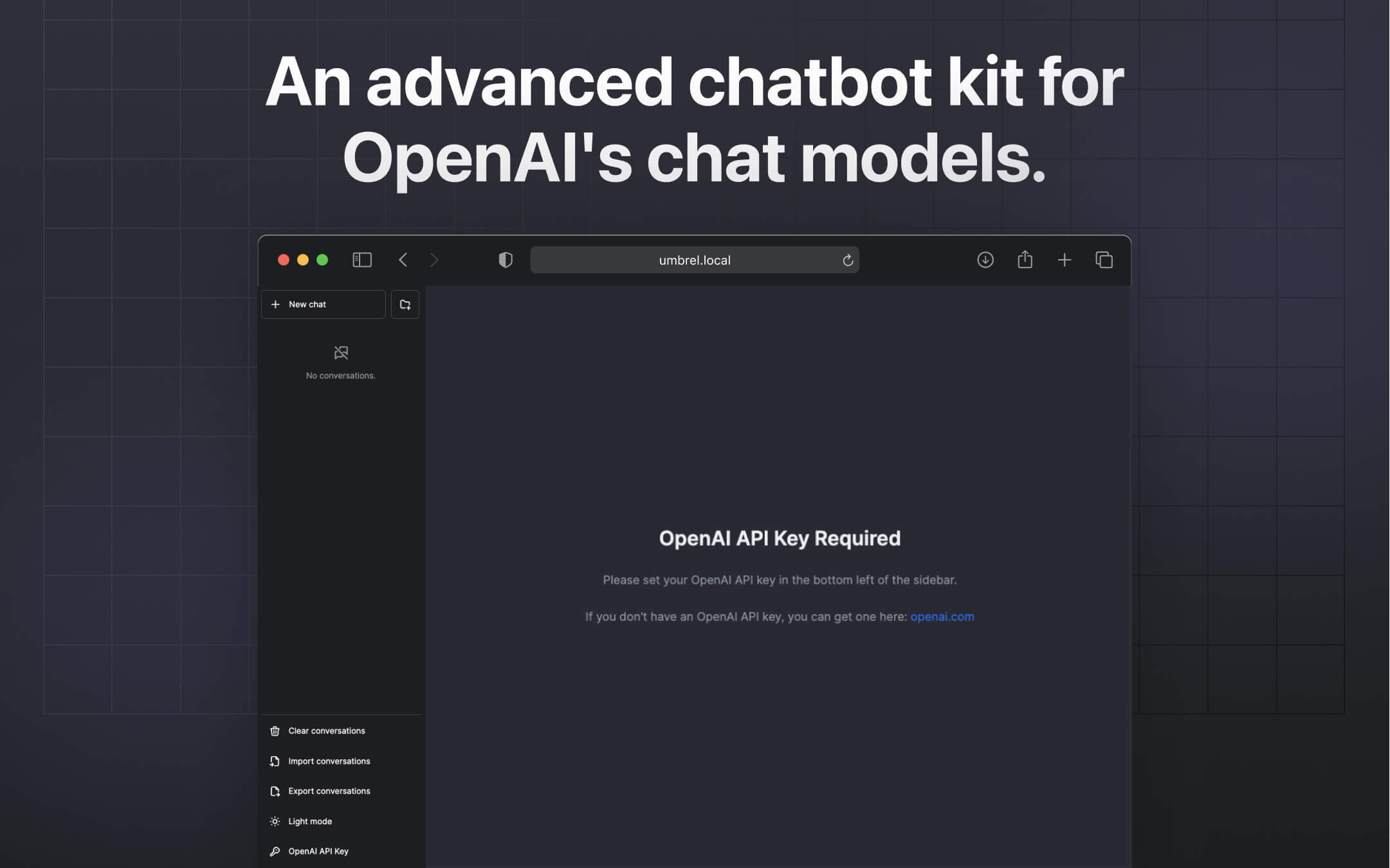Toggle the browser sidebar visibility
This screenshot has width=1390, height=868.
pyautogui.click(x=361, y=260)
